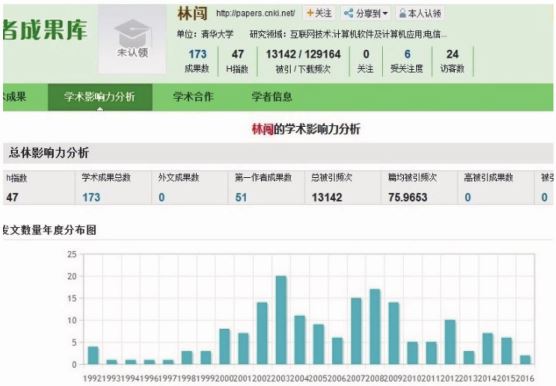This screenshot has height=386, width=556.
Task: Click the 外文成果数 value 0
Action: coord(161,197)
